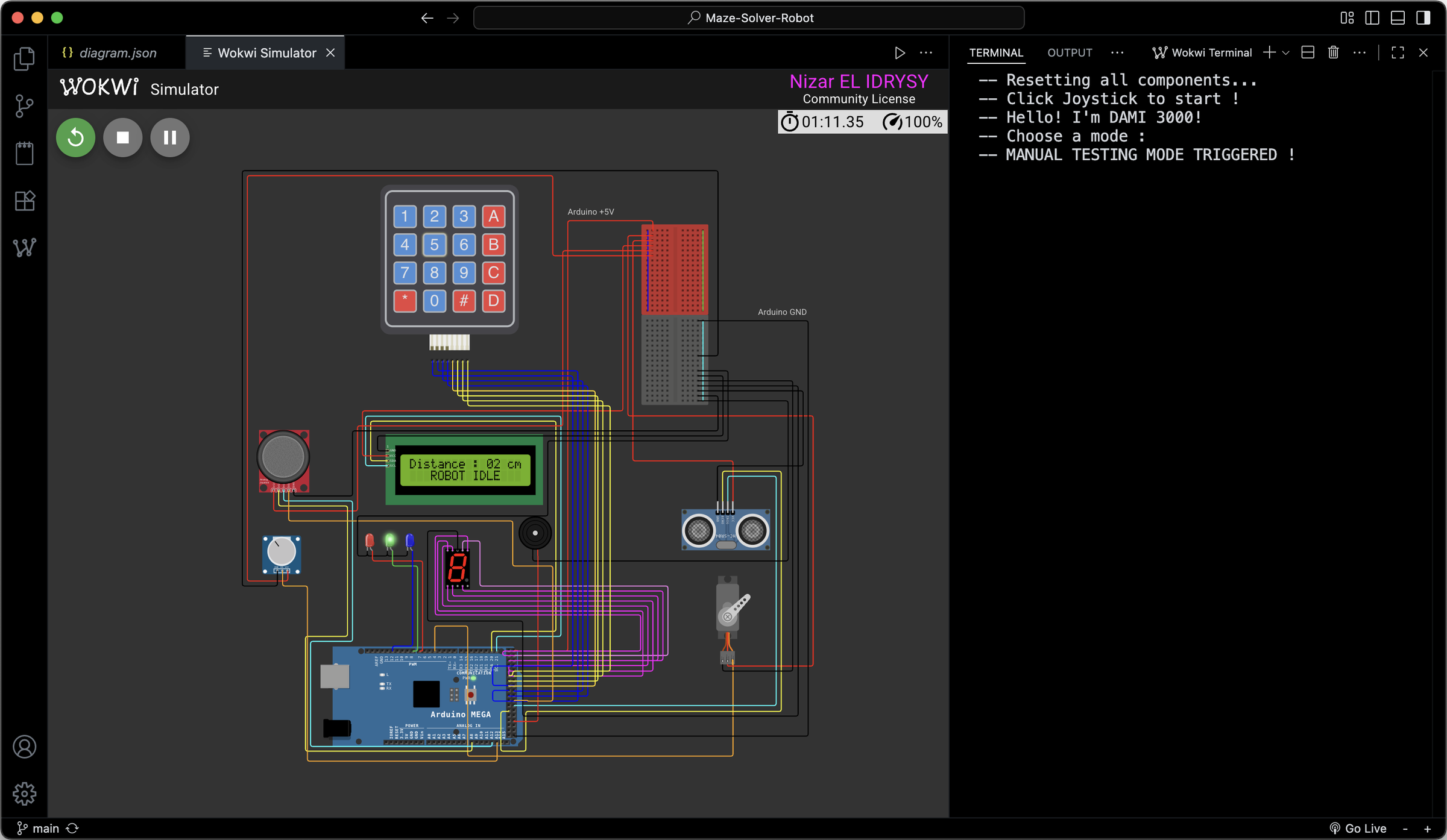Create a new terminal
Viewport: 1447px width, 840px height.
pyautogui.click(x=1269, y=53)
